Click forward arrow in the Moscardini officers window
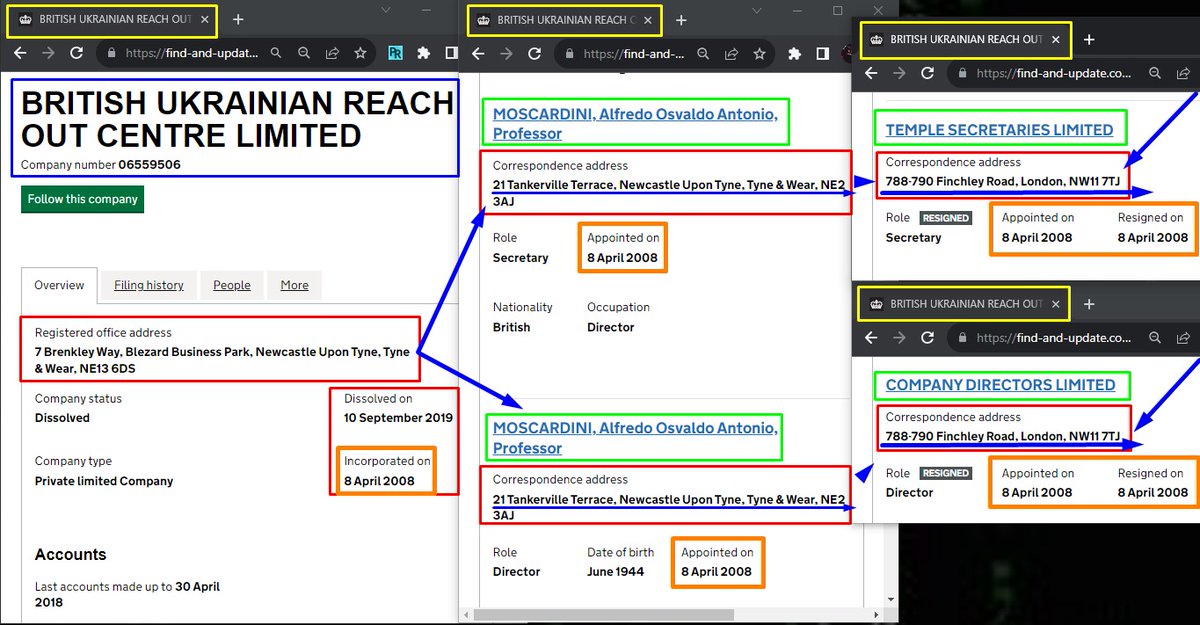The height and width of the screenshot is (625, 1200). click(506, 54)
